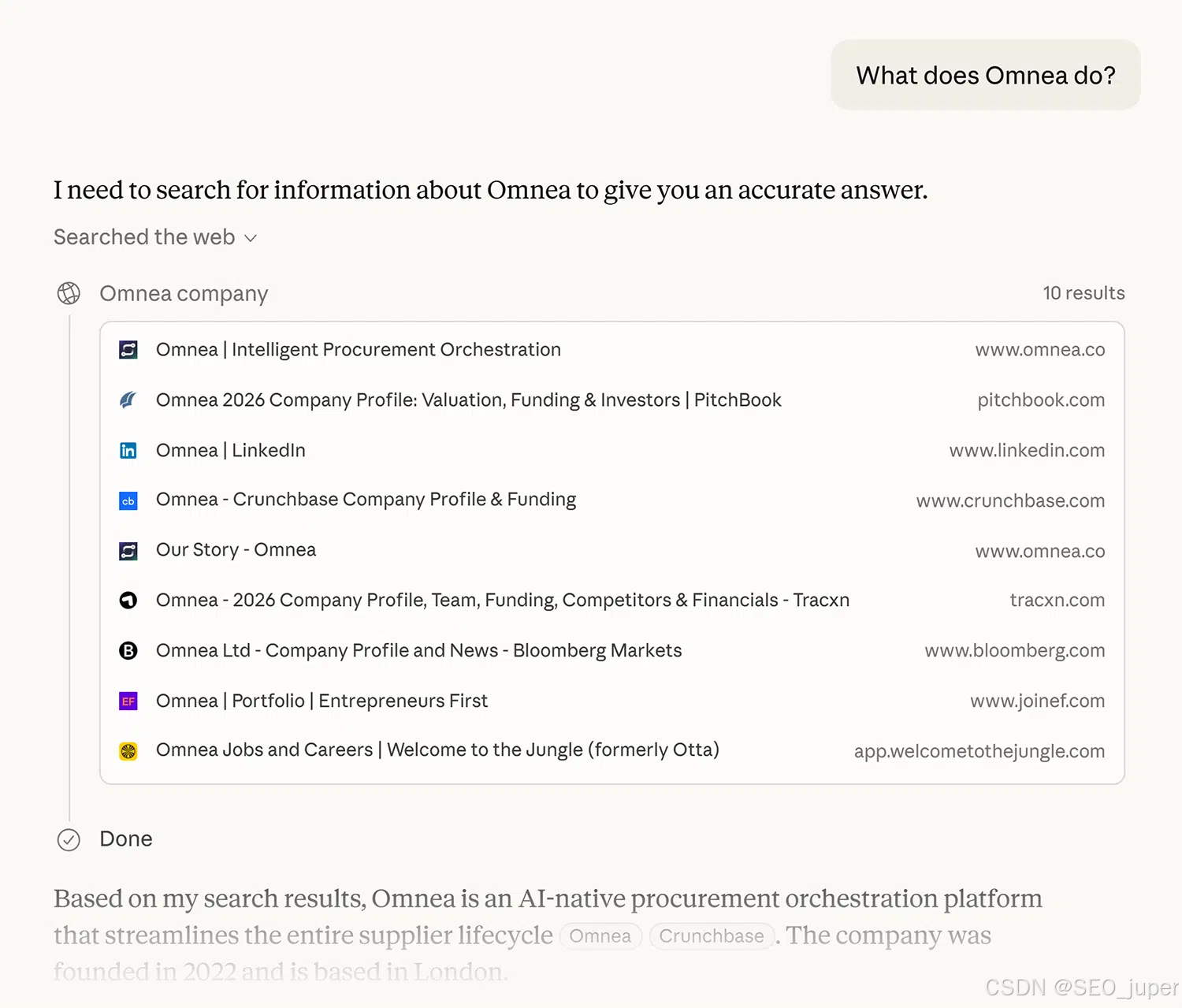Viewport: 1182px width, 1008px height.
Task: Click the Omnea favicon next to Intelligent Procurement Orchestration
Action: (128, 350)
